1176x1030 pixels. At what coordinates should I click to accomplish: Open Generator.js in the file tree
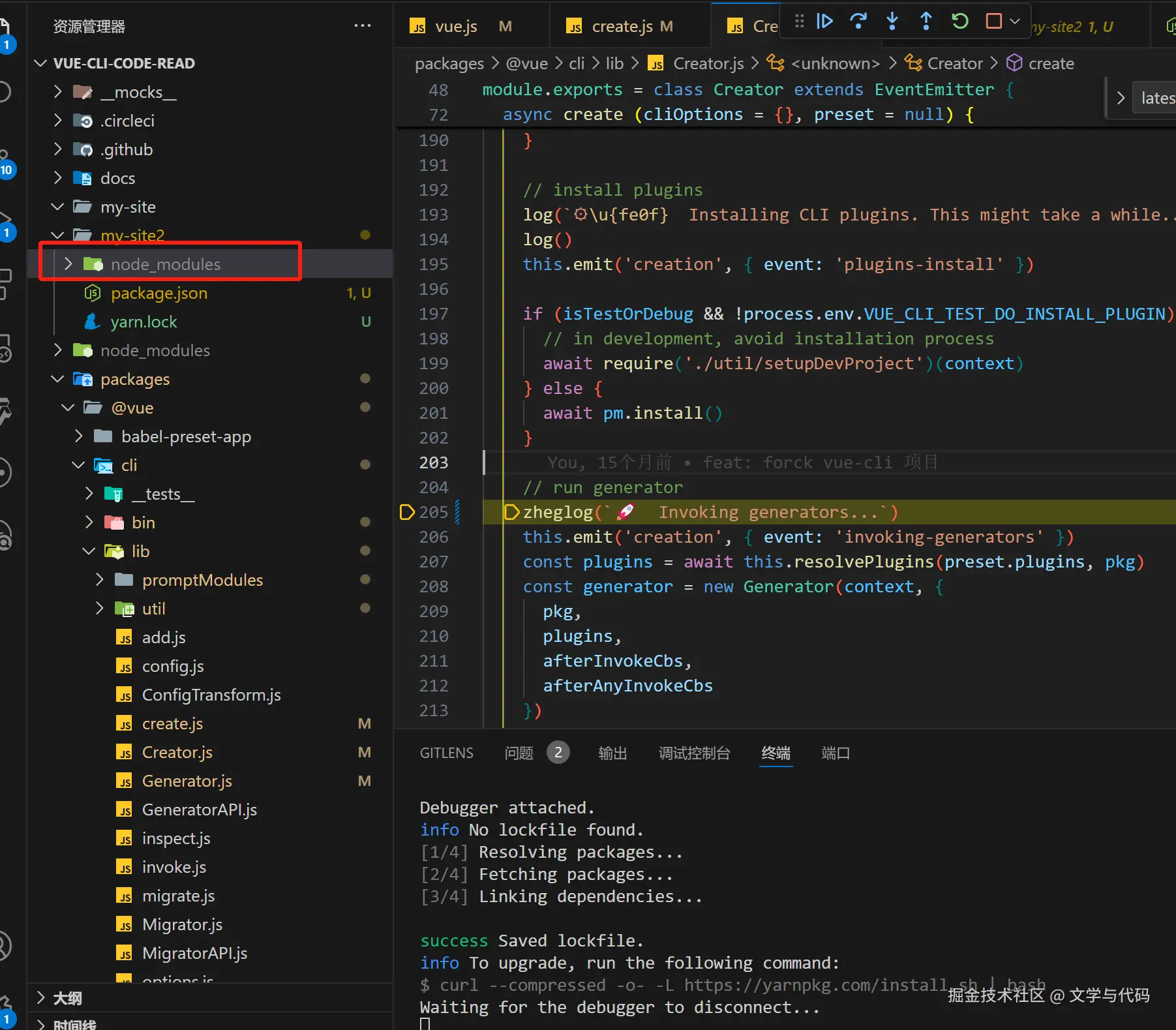pyautogui.click(x=187, y=781)
